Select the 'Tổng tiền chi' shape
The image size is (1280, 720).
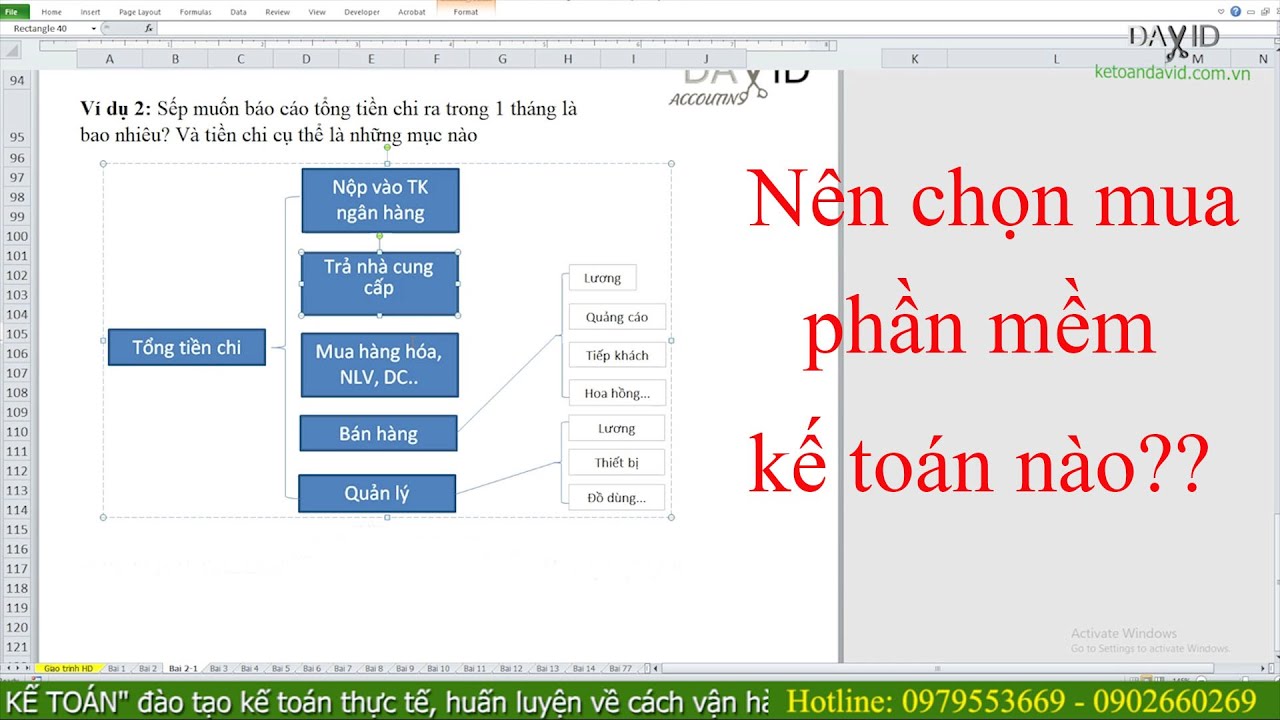point(187,347)
